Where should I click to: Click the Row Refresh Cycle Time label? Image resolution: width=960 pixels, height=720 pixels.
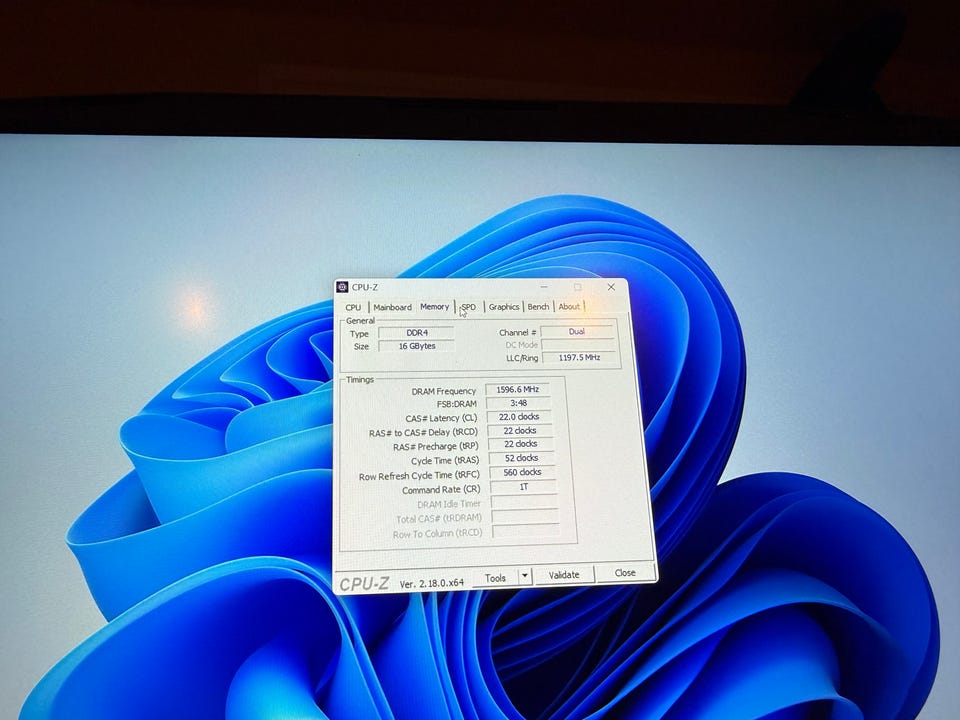(419, 476)
